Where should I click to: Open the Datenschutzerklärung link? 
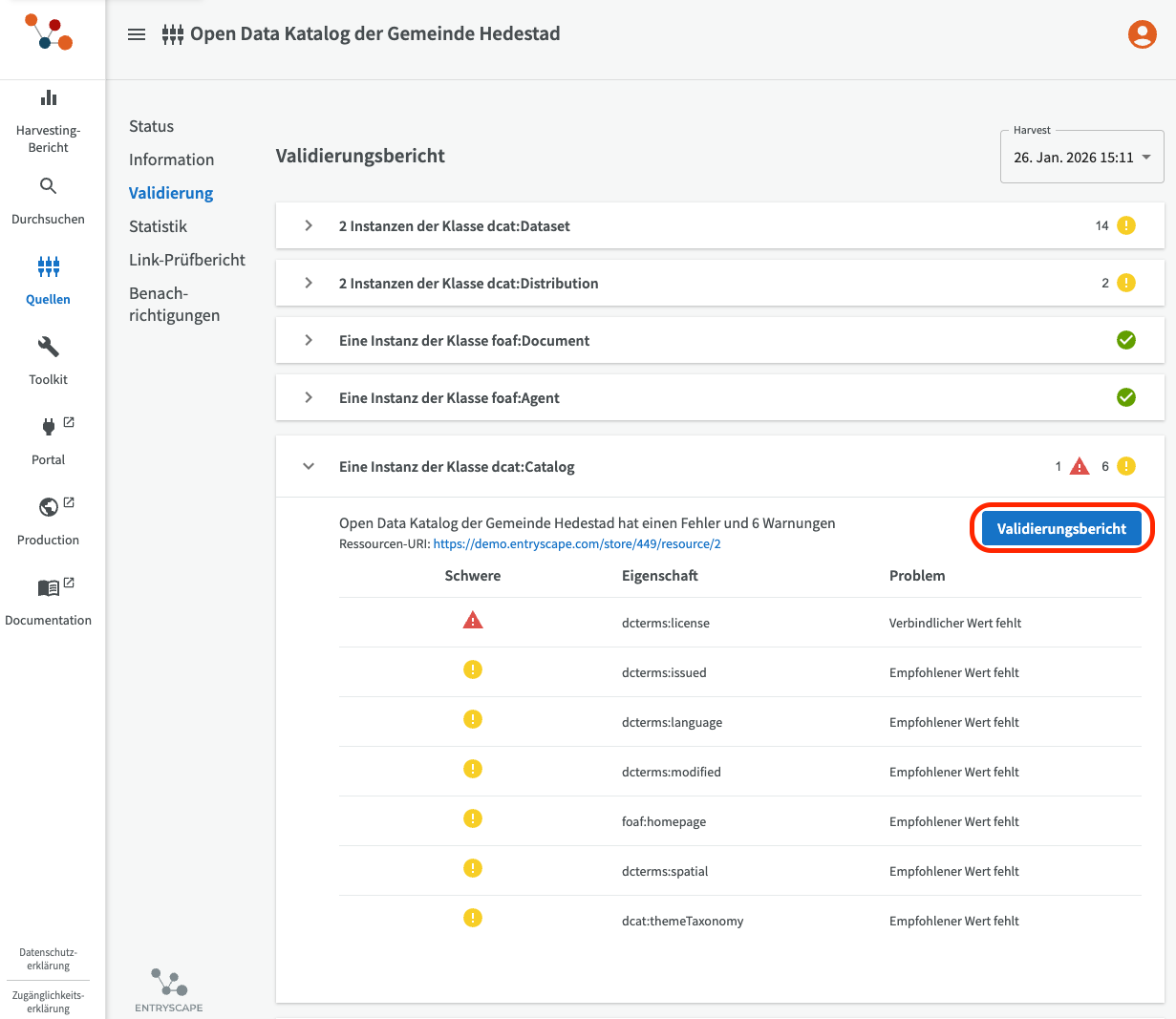point(49,959)
